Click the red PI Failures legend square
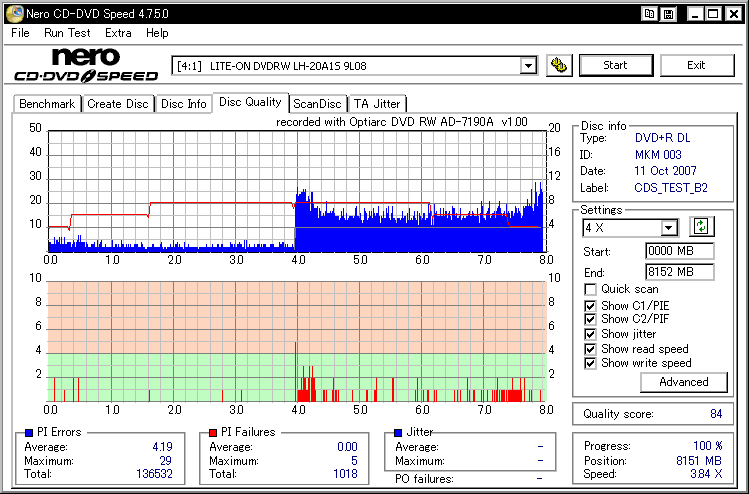Image resolution: width=749 pixels, height=494 pixels. coord(213,433)
